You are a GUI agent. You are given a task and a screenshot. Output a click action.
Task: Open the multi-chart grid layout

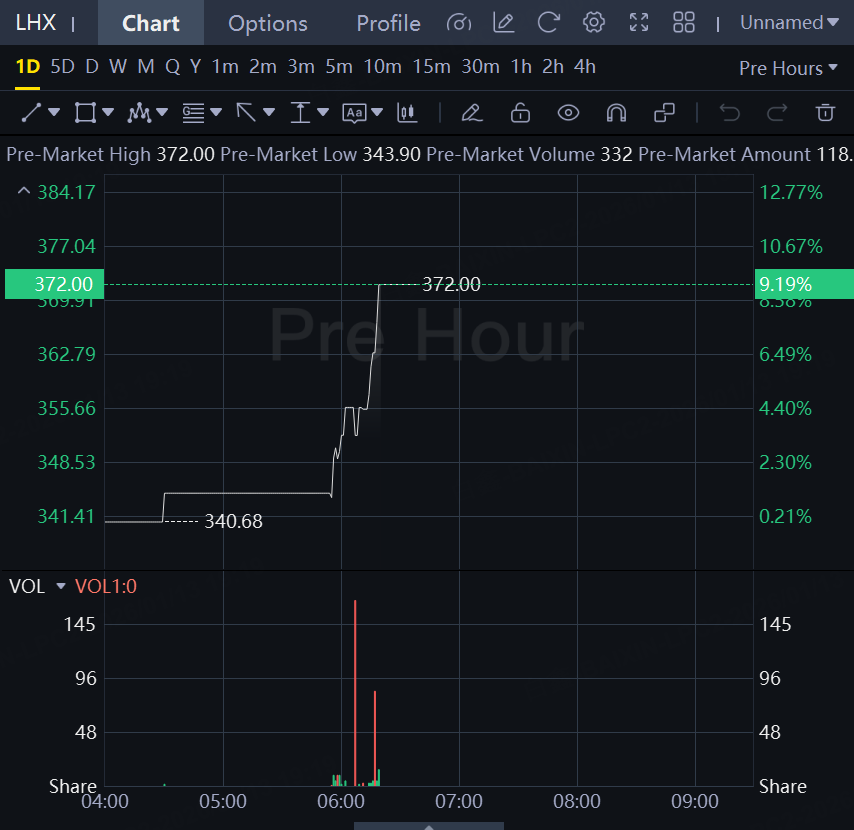point(684,23)
